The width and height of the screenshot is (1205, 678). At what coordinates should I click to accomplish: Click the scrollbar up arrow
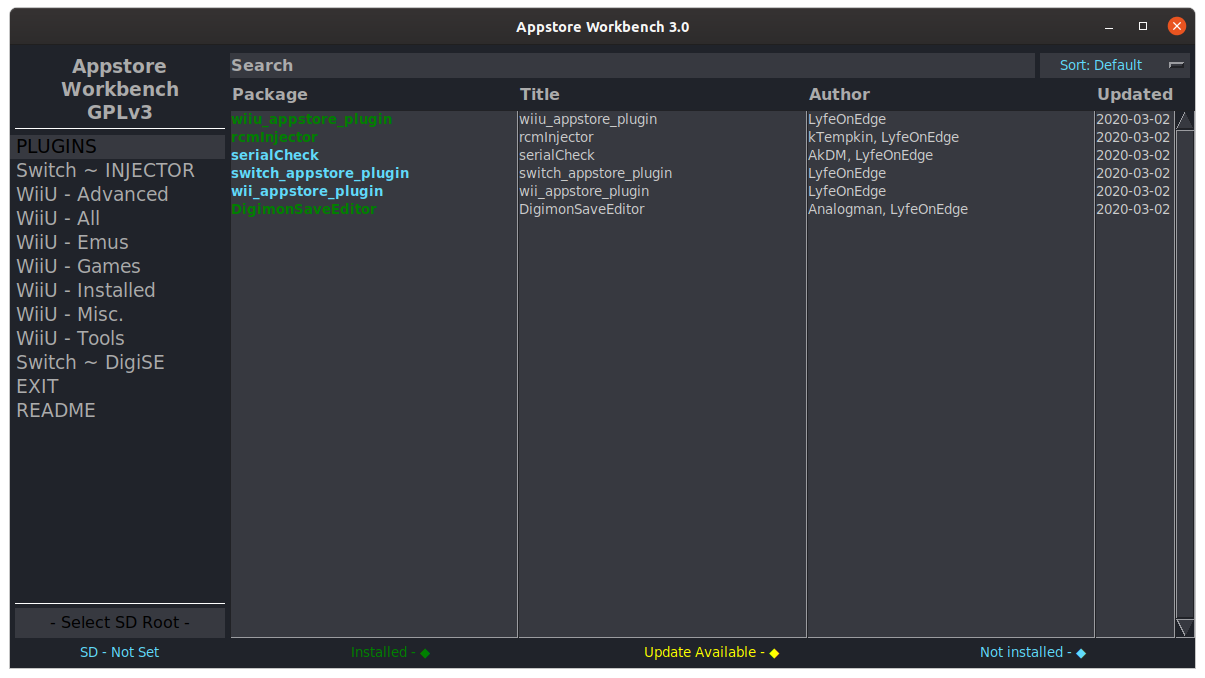pyautogui.click(x=1185, y=120)
